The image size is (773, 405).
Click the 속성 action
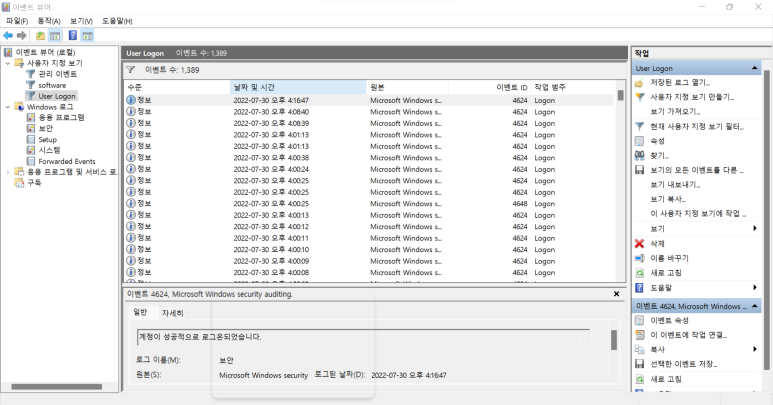658,141
